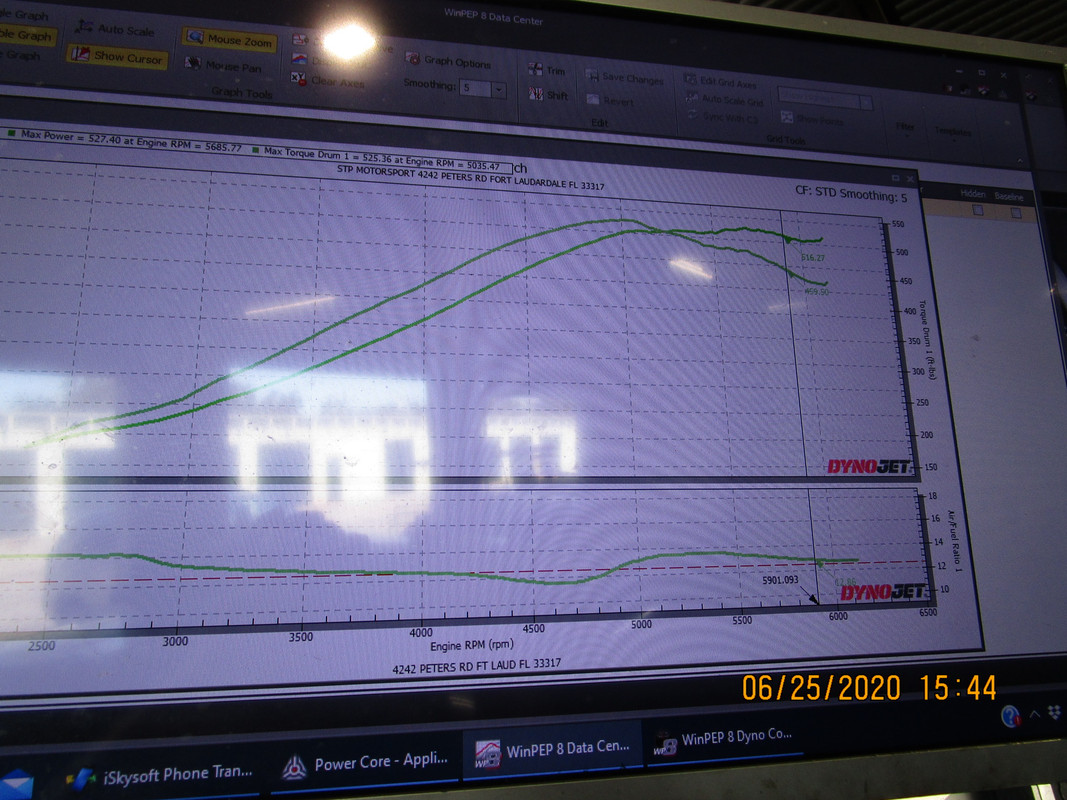This screenshot has height=800, width=1067.
Task: Click the Auto Scale icon
Action: (x=83, y=26)
